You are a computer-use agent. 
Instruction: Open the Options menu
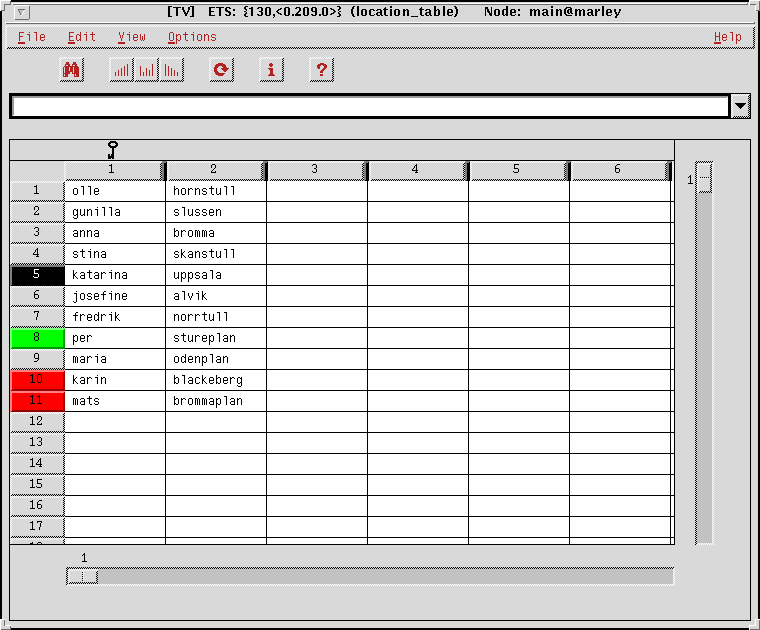pos(192,37)
